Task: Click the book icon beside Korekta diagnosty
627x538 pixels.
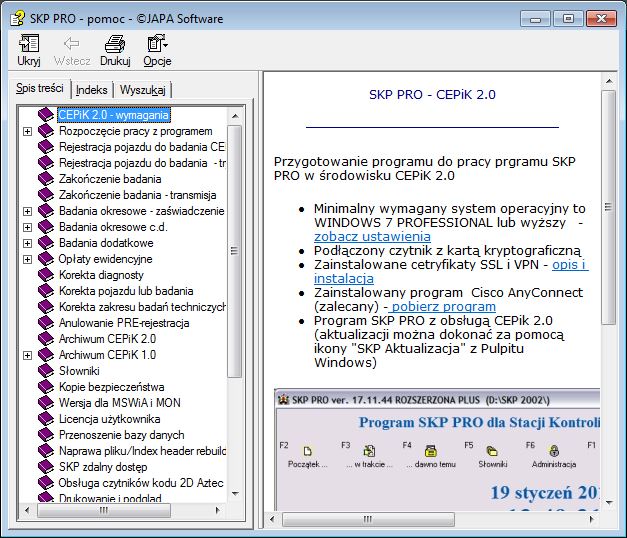Action: [46, 275]
